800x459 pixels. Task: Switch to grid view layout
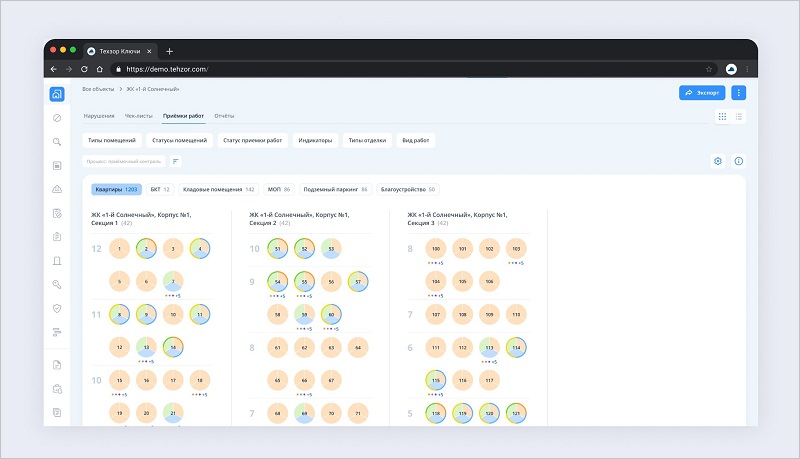(x=722, y=117)
